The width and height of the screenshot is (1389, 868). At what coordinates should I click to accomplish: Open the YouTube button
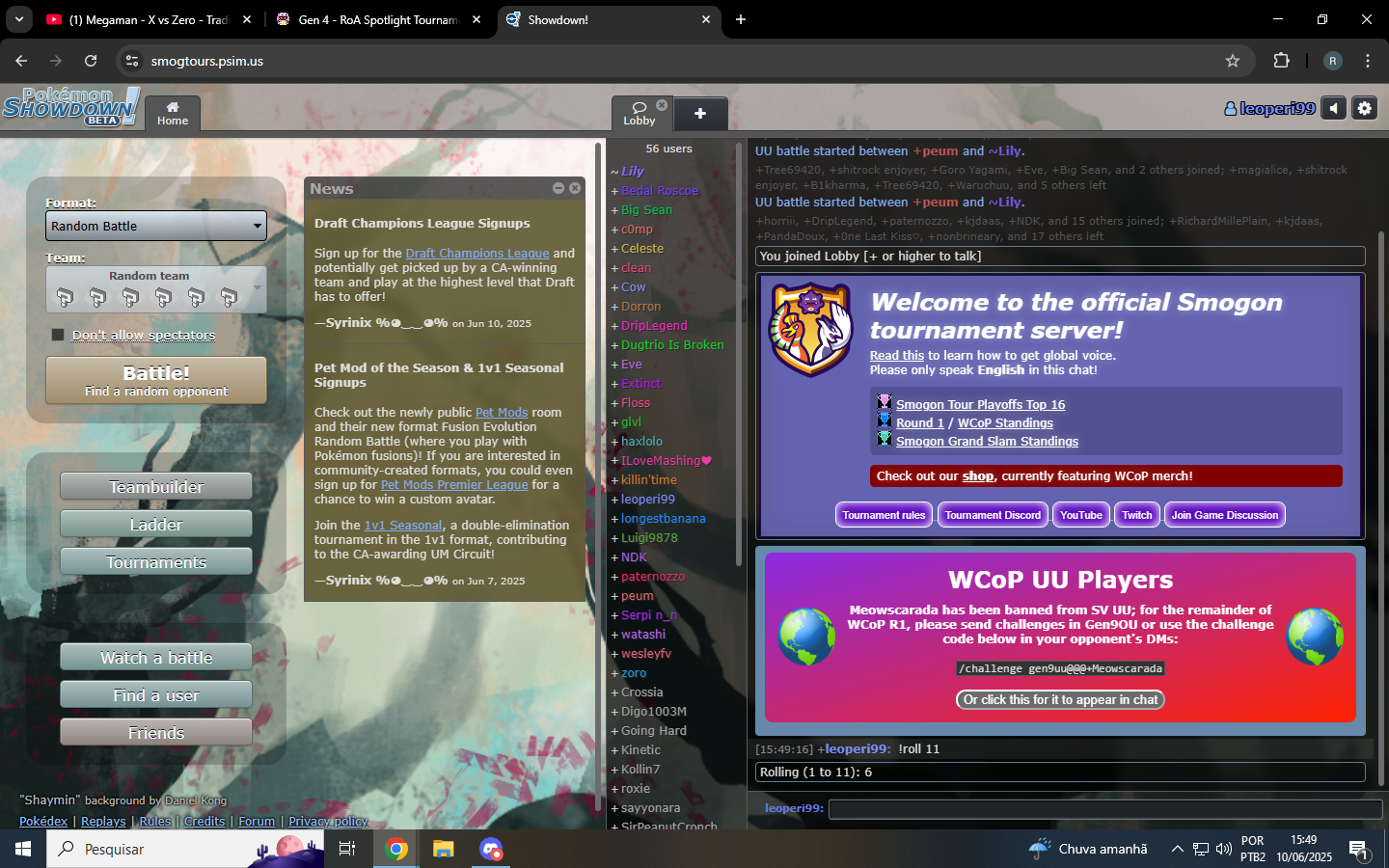pos(1081,515)
